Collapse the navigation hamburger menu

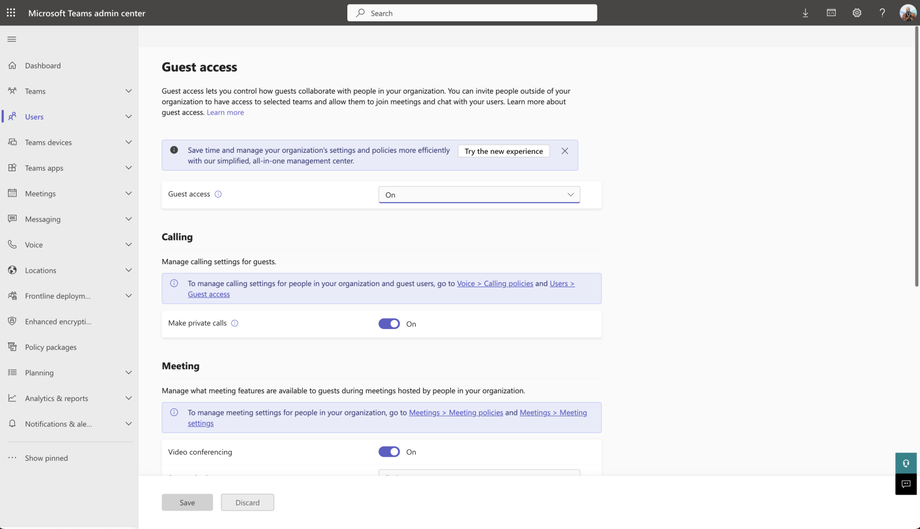pyautogui.click(x=12, y=40)
